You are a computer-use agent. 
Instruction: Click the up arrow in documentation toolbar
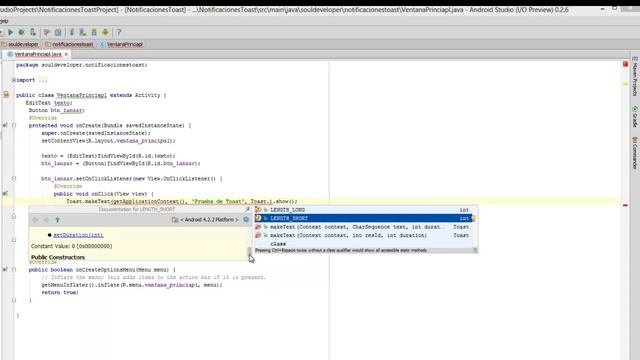[58, 220]
